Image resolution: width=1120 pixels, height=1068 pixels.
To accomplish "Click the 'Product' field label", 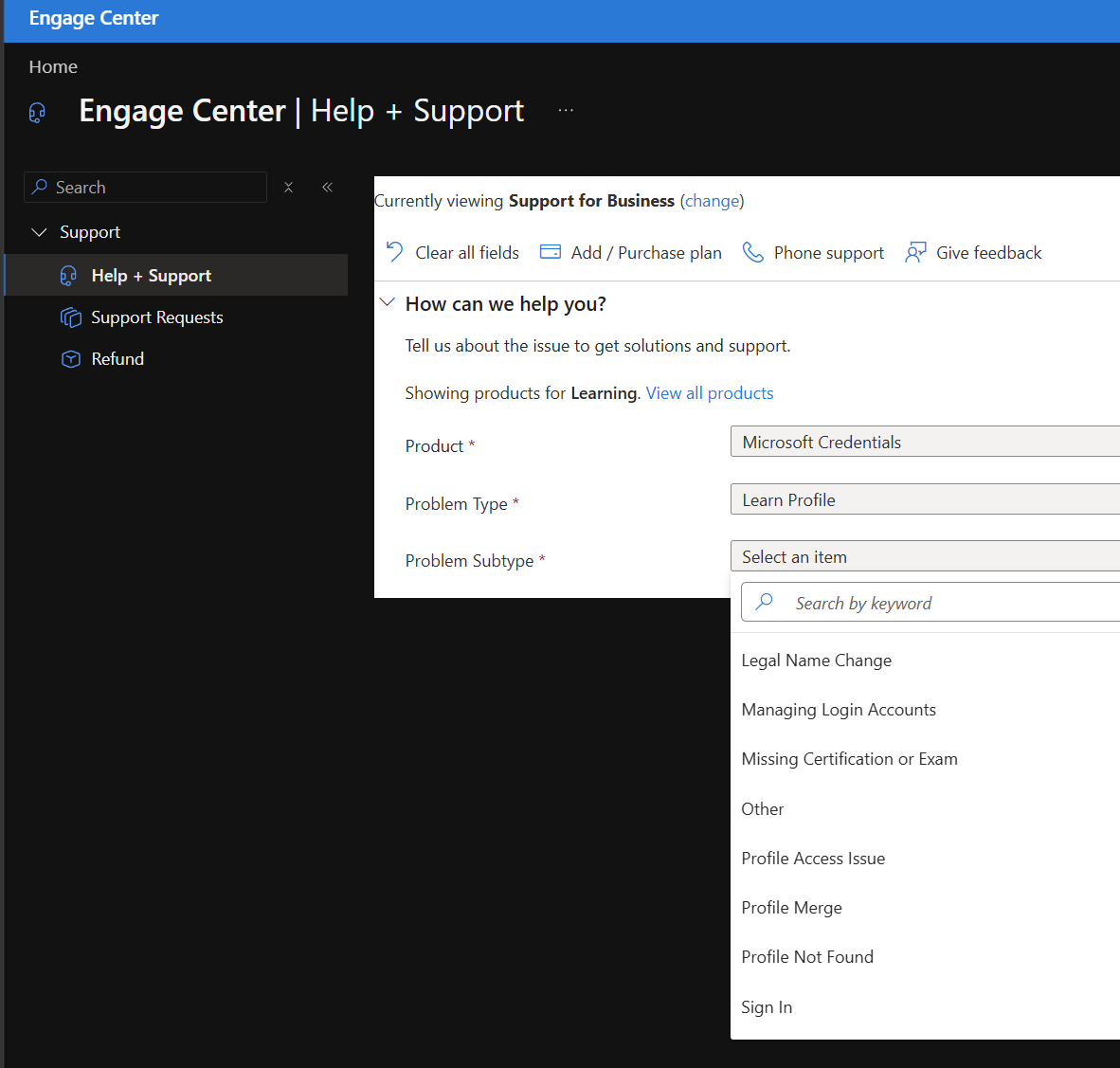I will coord(434,445).
